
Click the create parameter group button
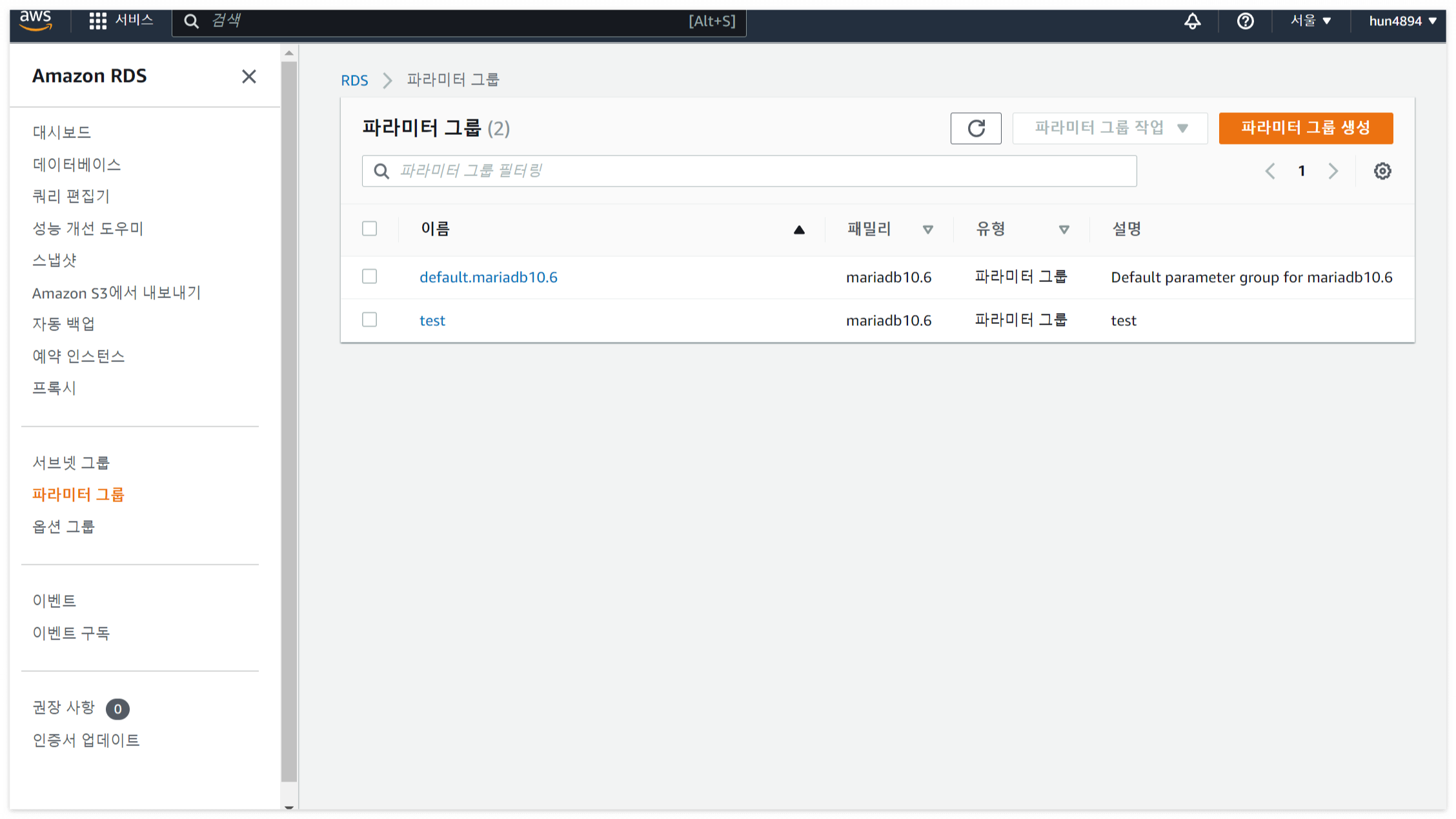(x=1305, y=128)
